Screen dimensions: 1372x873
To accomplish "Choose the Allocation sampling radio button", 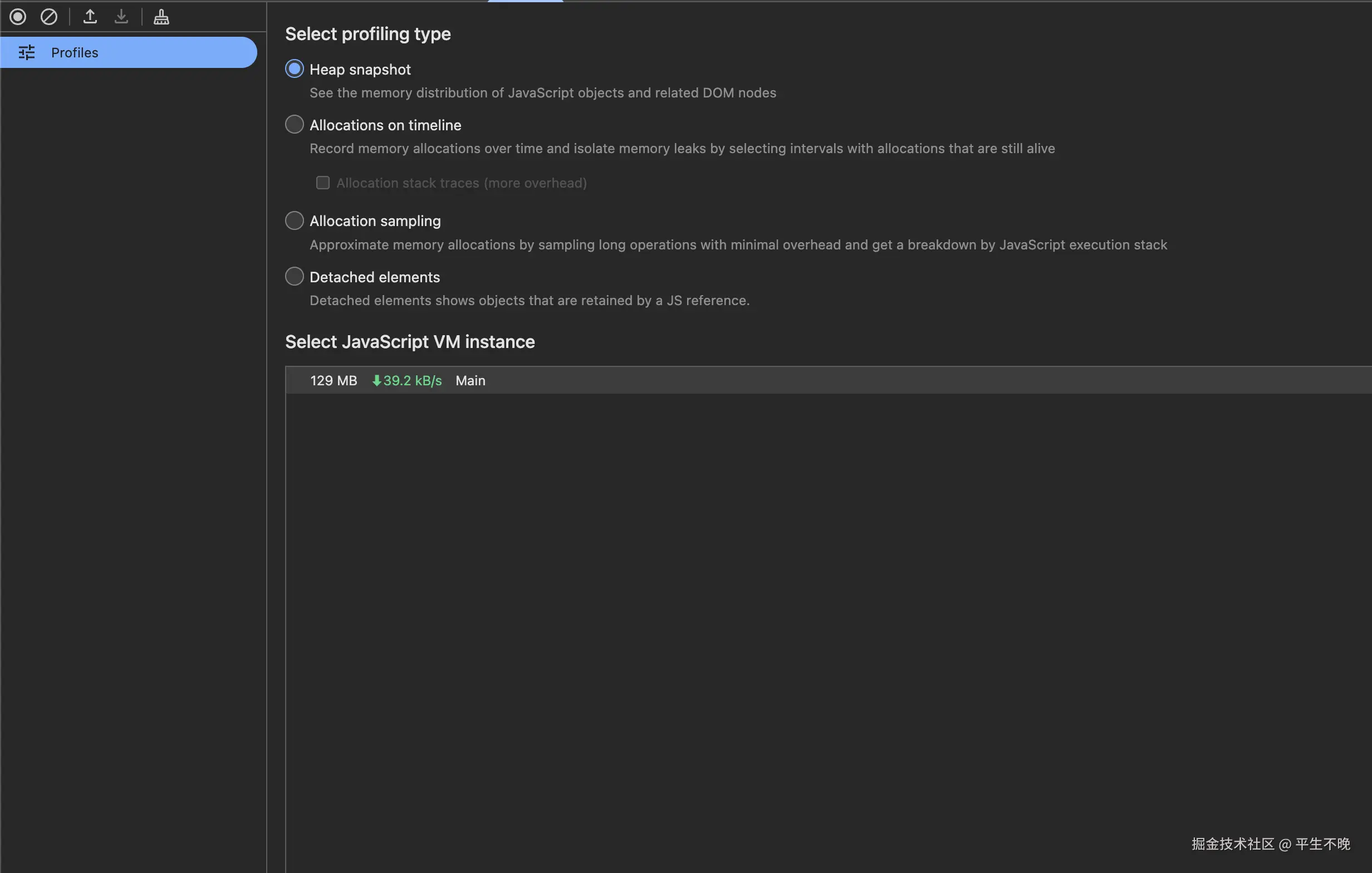I will click(295, 220).
